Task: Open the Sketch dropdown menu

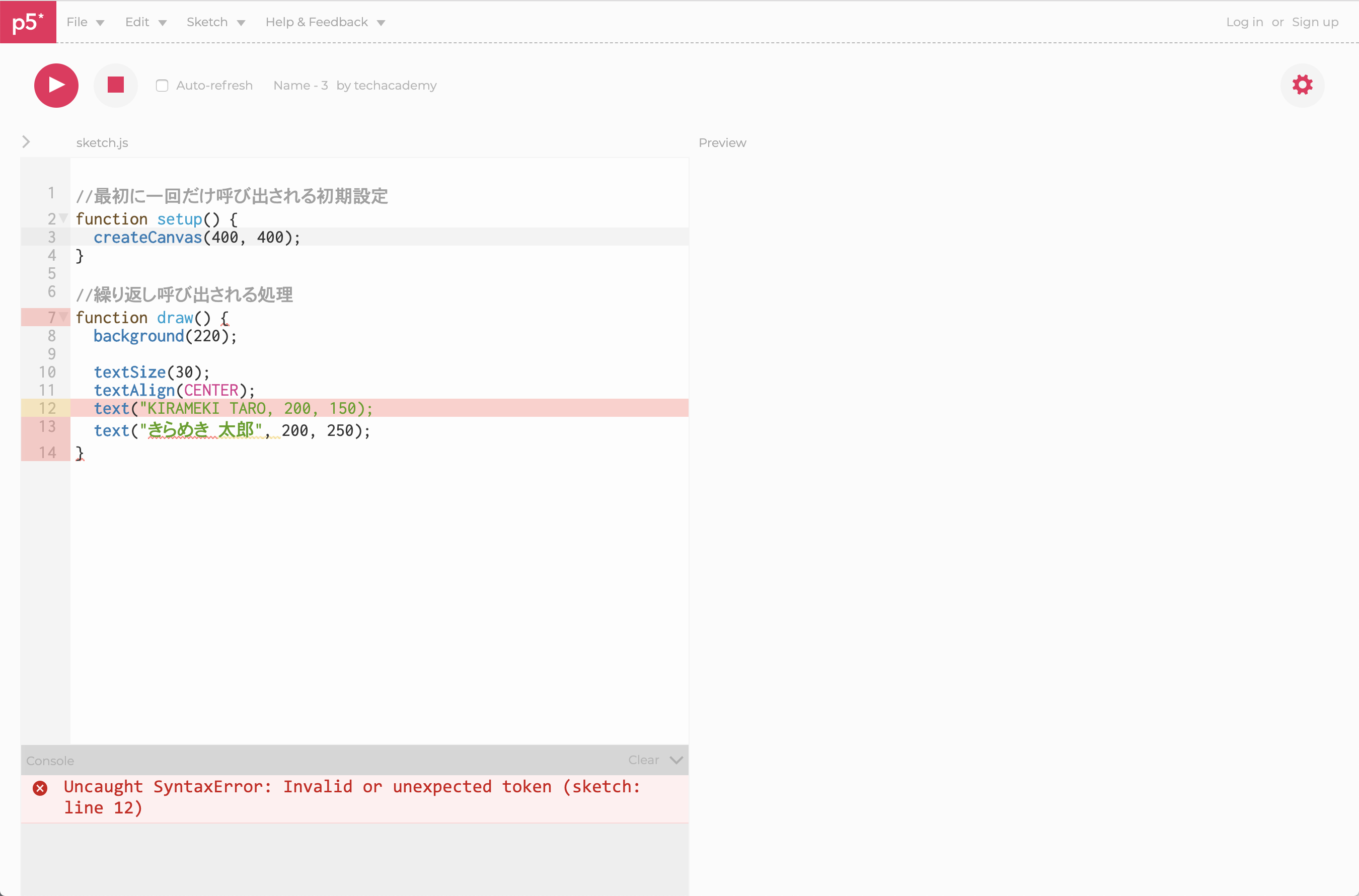Action: (215, 22)
